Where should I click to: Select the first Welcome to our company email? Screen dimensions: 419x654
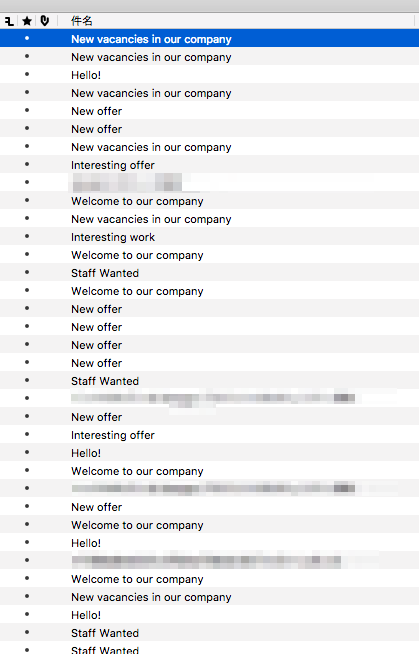209,201
